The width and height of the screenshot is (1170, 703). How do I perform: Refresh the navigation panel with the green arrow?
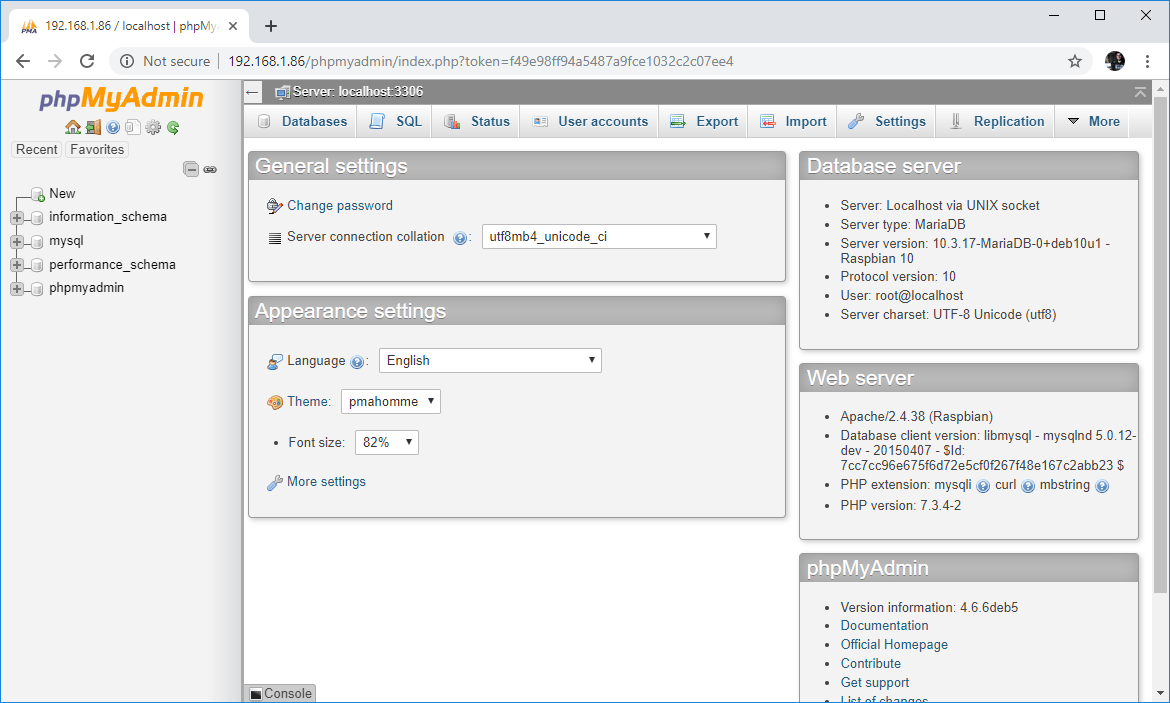[x=173, y=127]
